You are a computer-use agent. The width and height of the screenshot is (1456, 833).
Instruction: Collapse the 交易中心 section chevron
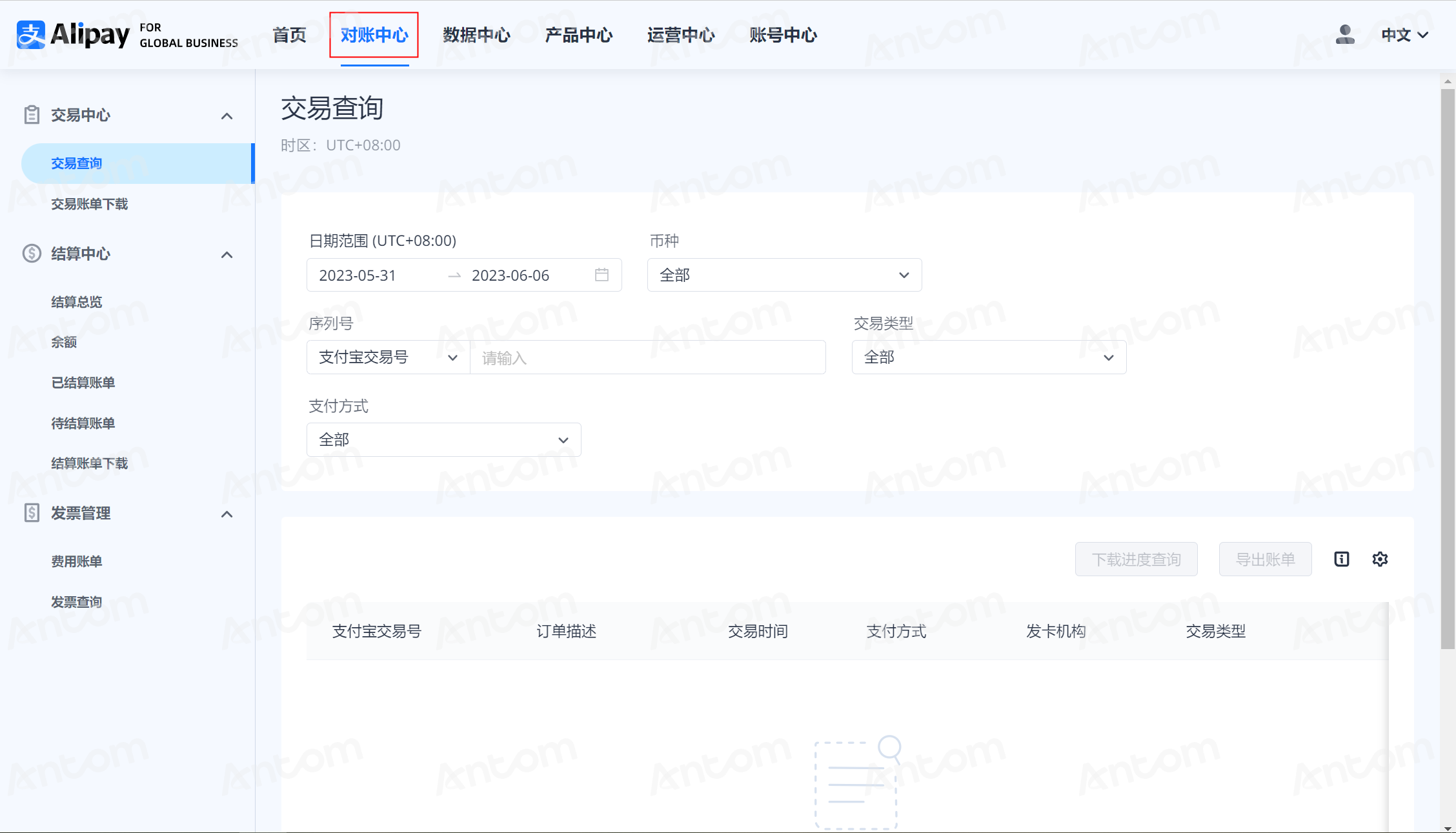coord(227,116)
